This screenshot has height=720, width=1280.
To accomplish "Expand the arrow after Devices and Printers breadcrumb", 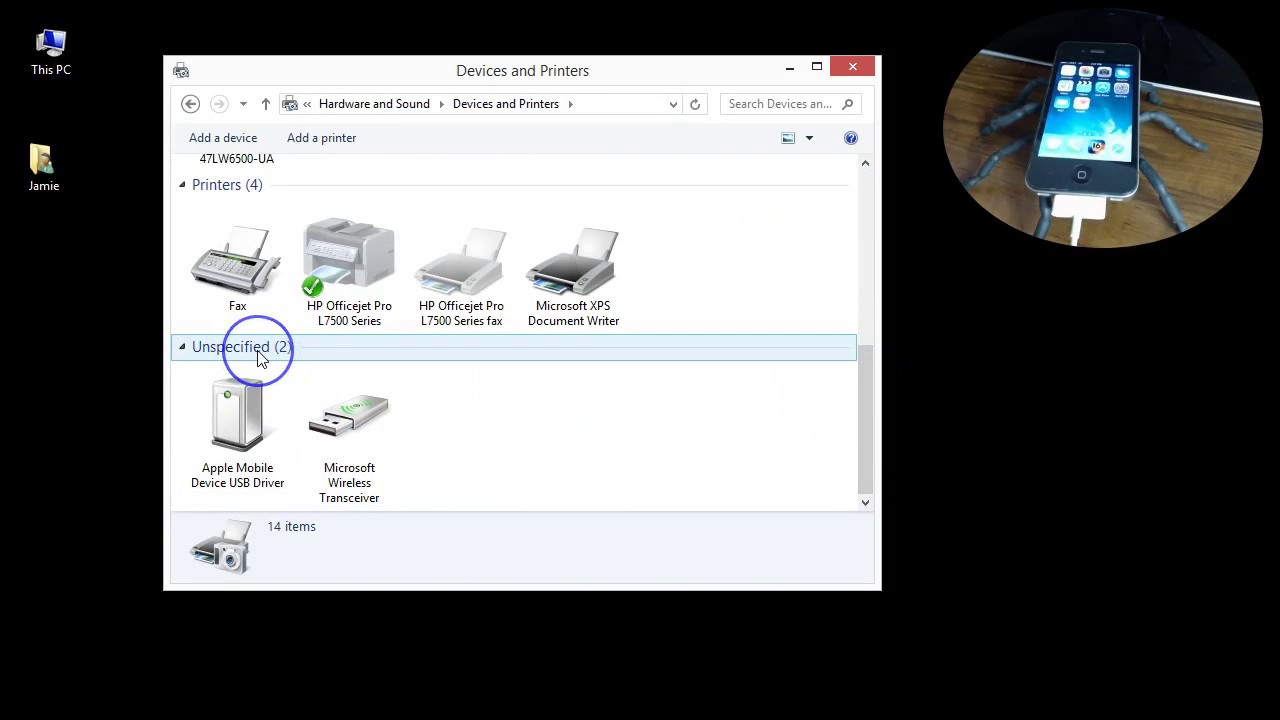I will (x=570, y=104).
